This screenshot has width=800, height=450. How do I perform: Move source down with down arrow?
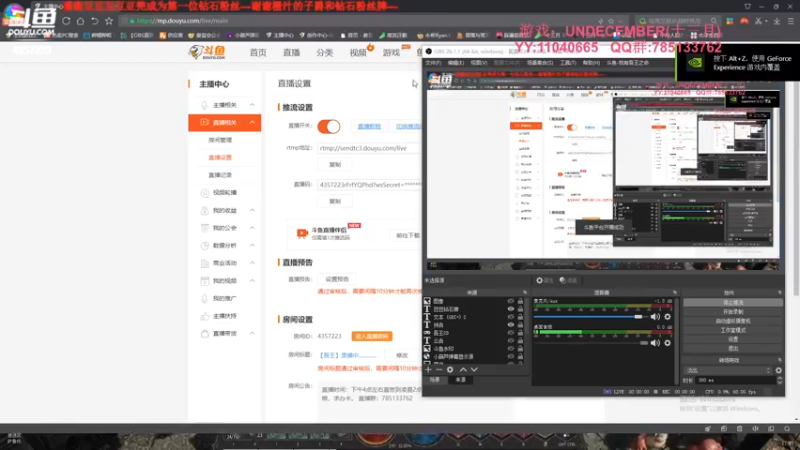(x=474, y=369)
